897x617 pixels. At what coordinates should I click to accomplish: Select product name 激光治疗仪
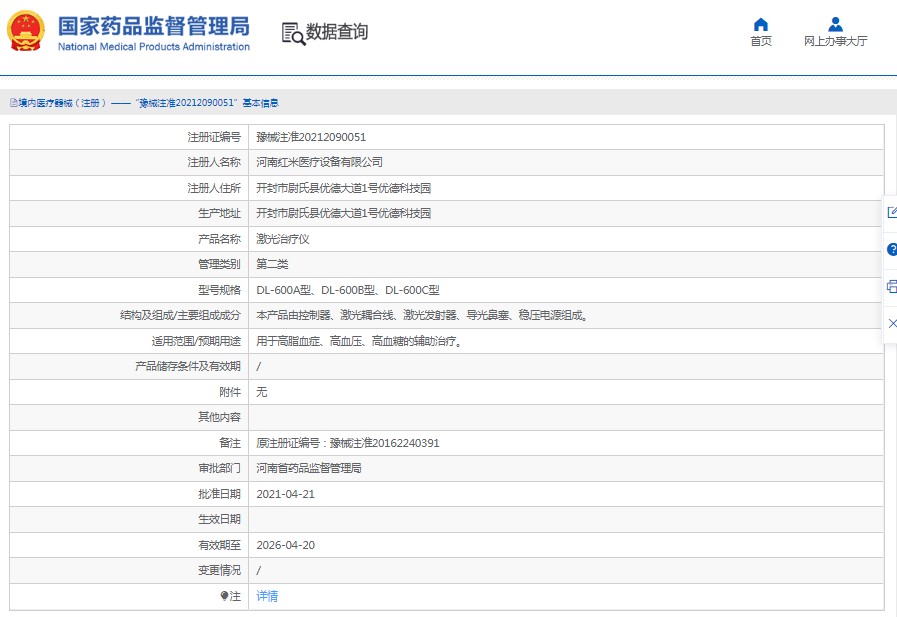click(283, 239)
